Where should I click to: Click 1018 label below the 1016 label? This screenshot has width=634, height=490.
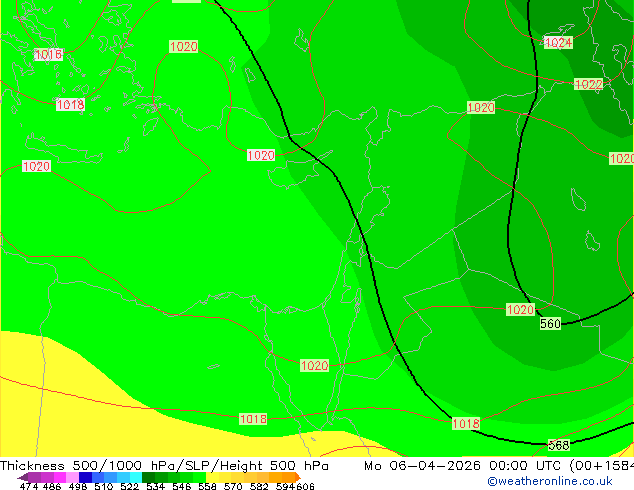click(70, 105)
